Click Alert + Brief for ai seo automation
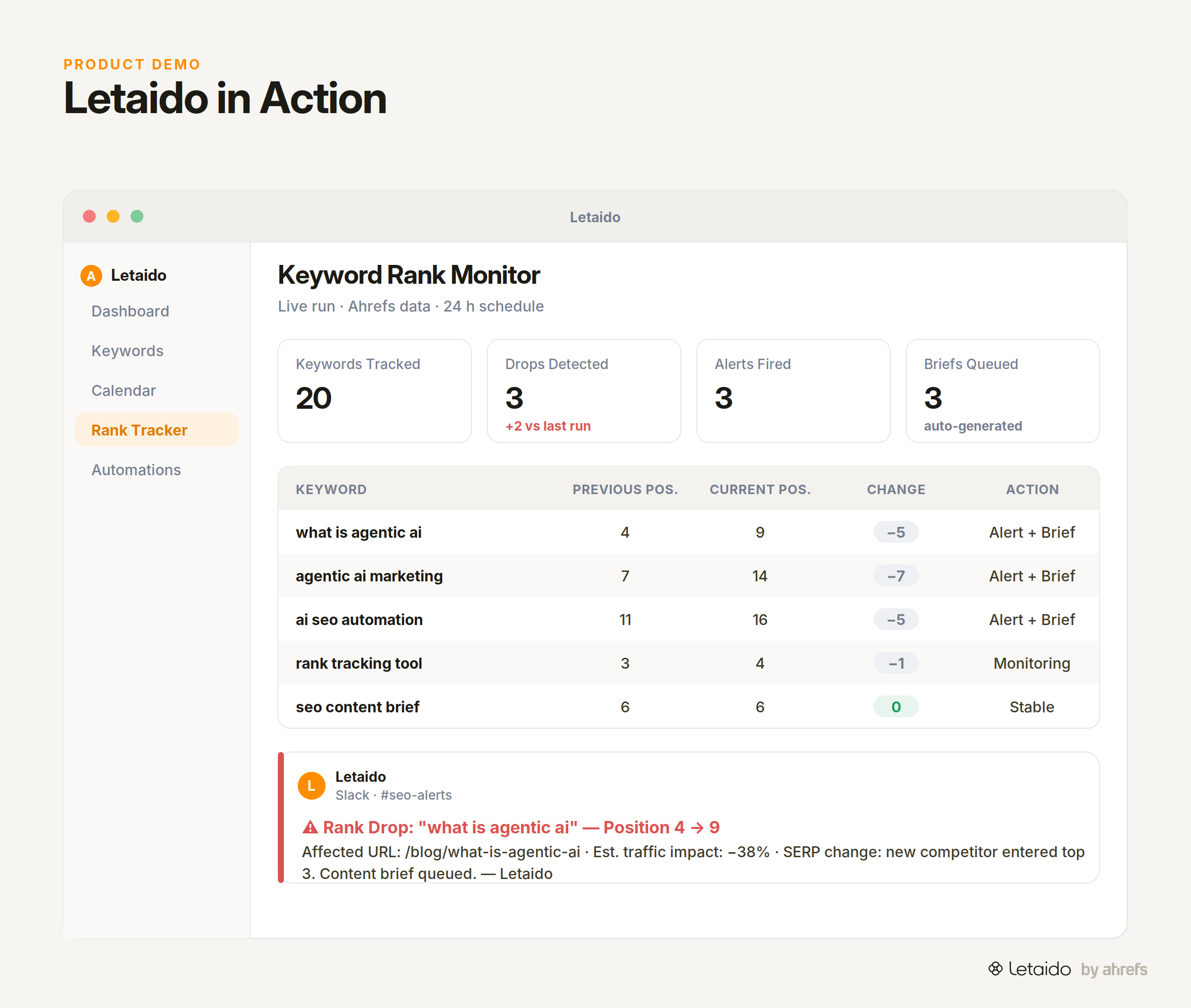 pyautogui.click(x=1032, y=620)
